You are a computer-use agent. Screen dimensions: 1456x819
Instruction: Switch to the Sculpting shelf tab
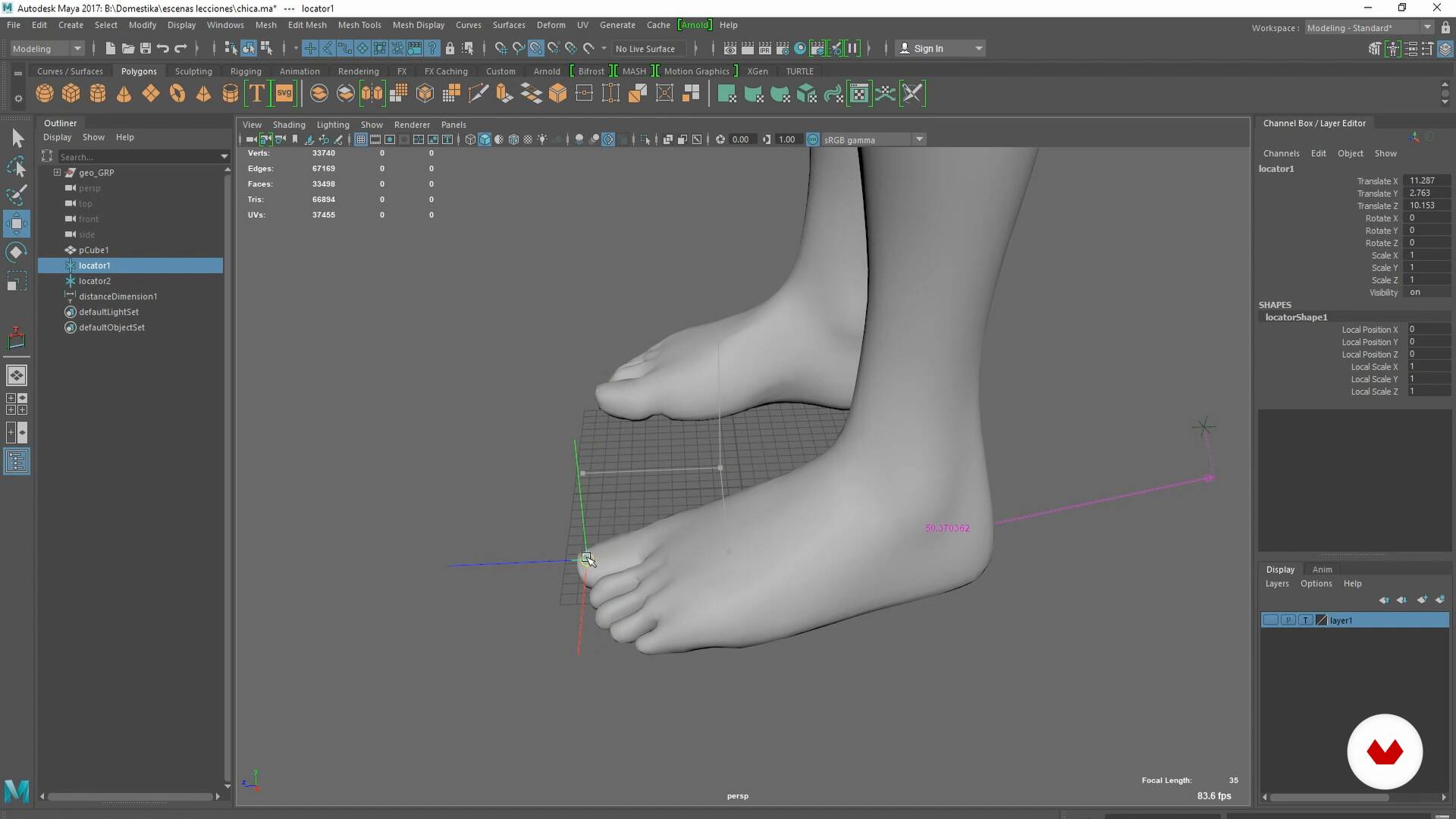click(x=193, y=71)
